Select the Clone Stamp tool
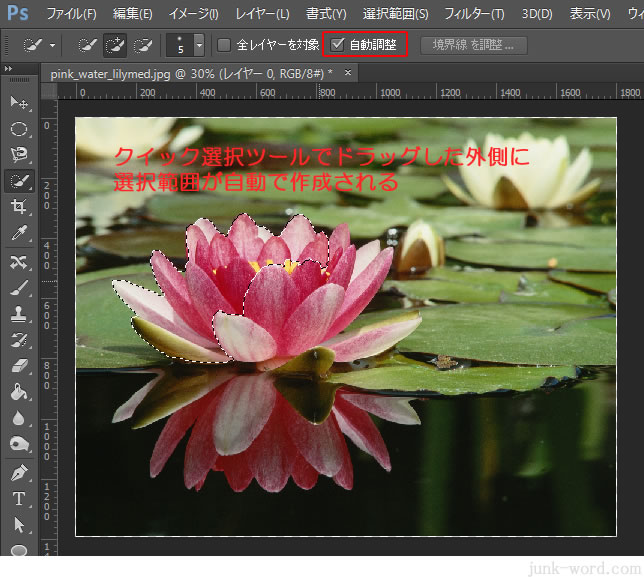This screenshot has height=577, width=644. [x=19, y=314]
